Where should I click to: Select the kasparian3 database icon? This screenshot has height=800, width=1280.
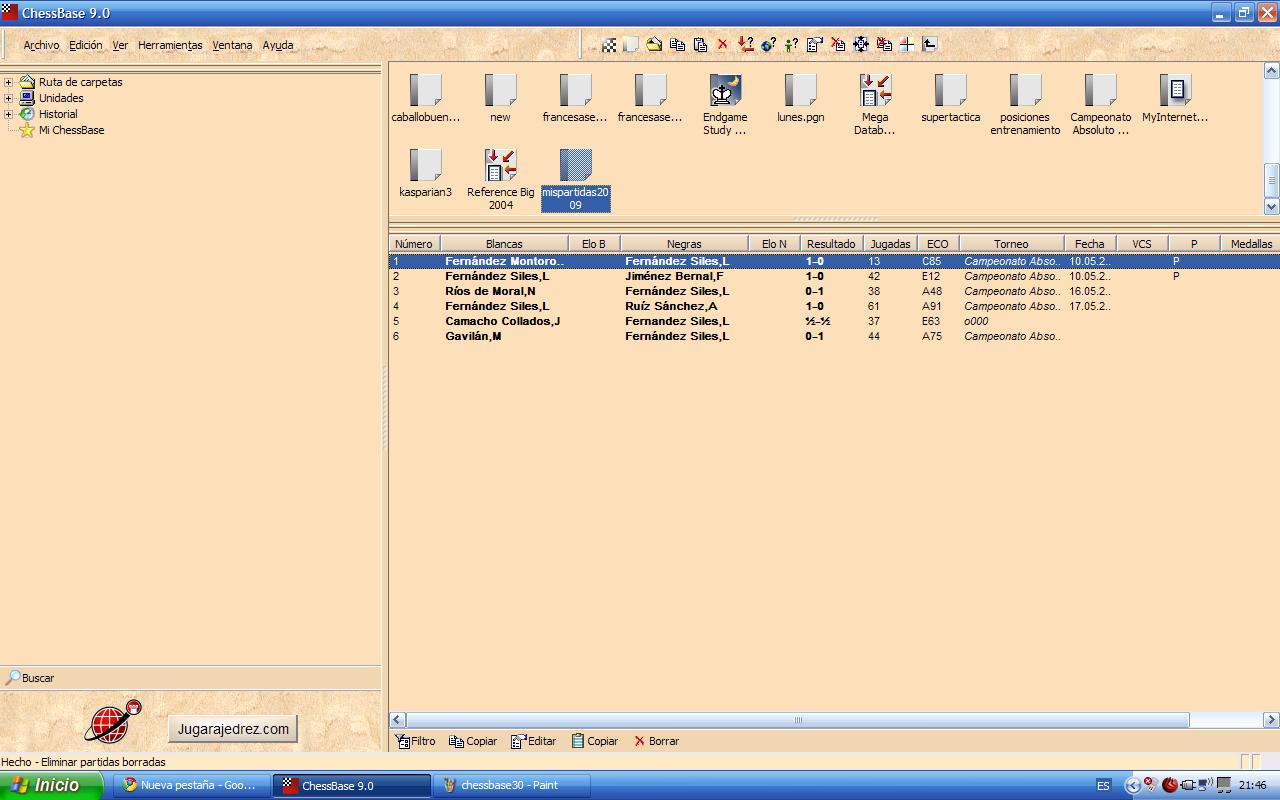[x=426, y=173]
